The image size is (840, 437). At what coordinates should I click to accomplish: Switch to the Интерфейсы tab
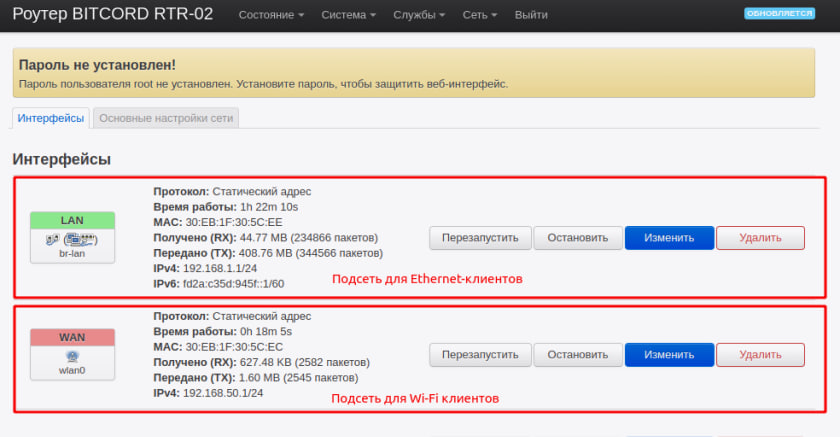51,118
